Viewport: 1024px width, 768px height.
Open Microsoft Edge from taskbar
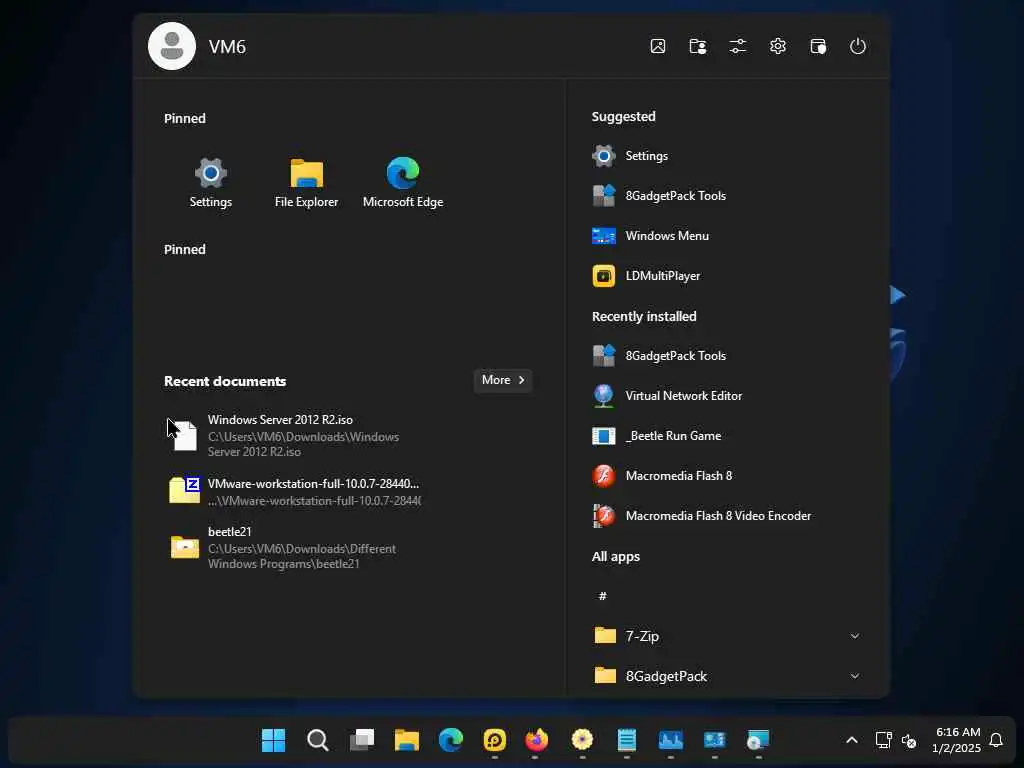tap(451, 740)
